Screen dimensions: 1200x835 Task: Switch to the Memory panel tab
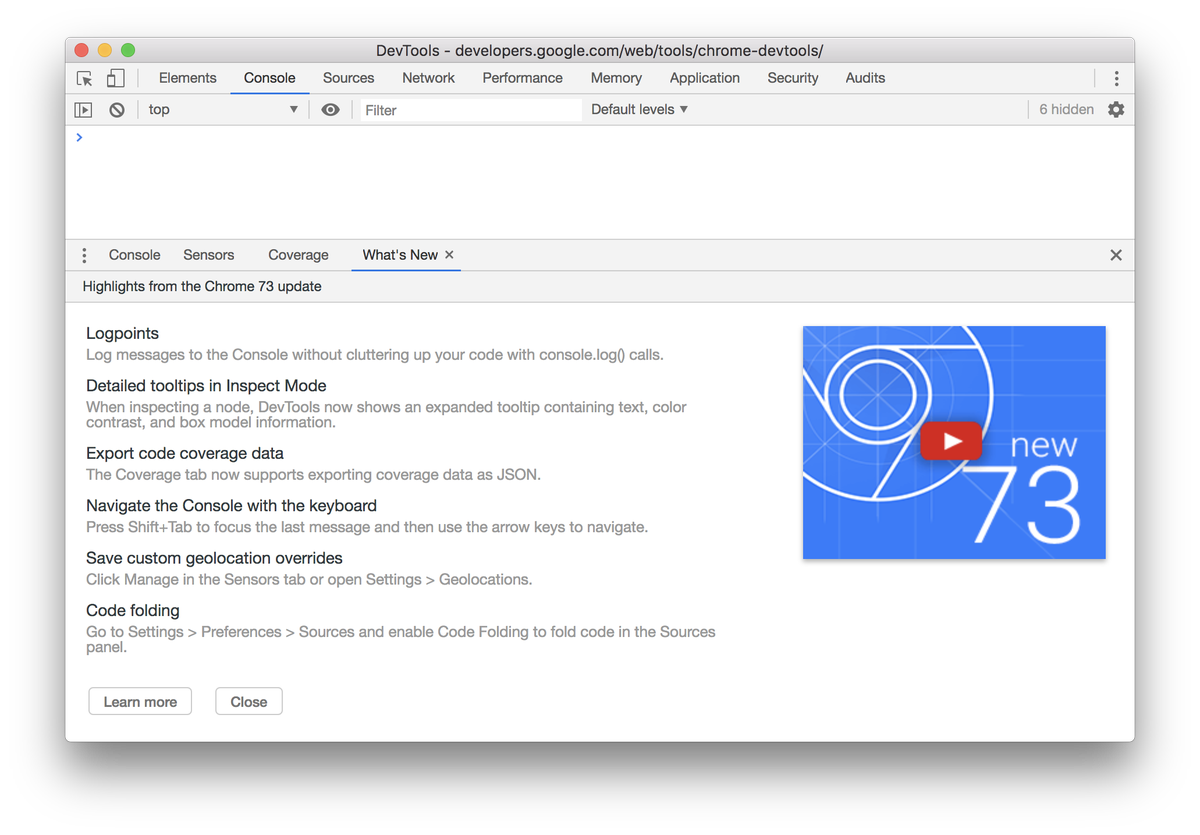coord(616,78)
